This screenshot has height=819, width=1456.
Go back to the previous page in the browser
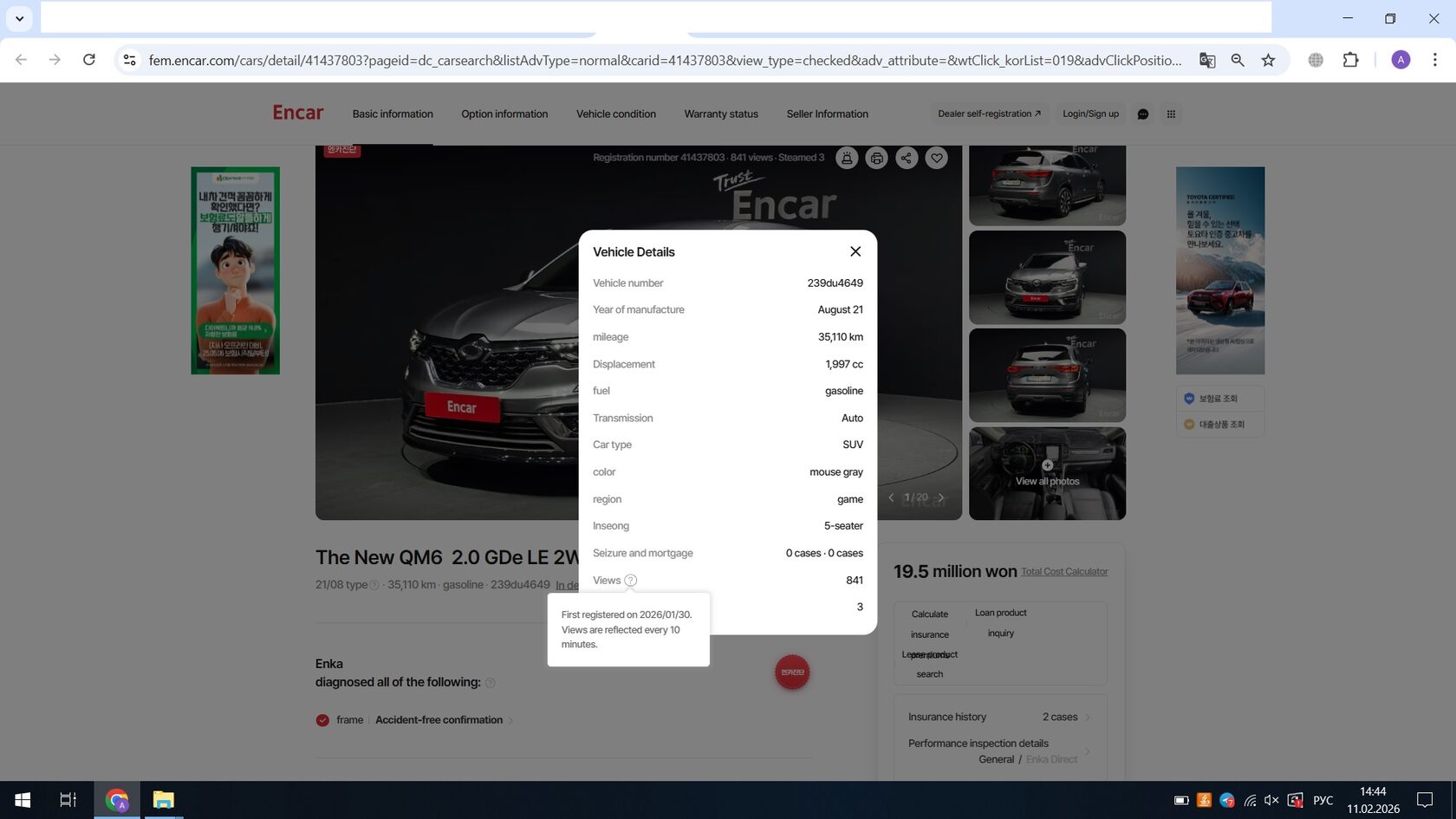[22, 60]
